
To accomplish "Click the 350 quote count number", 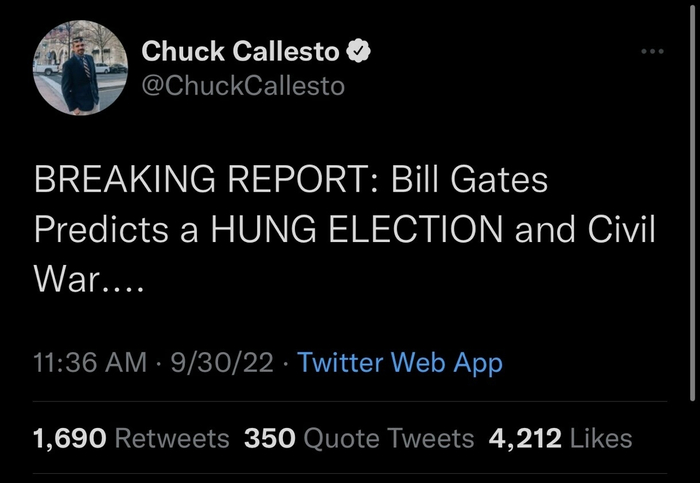I will click(x=268, y=438).
